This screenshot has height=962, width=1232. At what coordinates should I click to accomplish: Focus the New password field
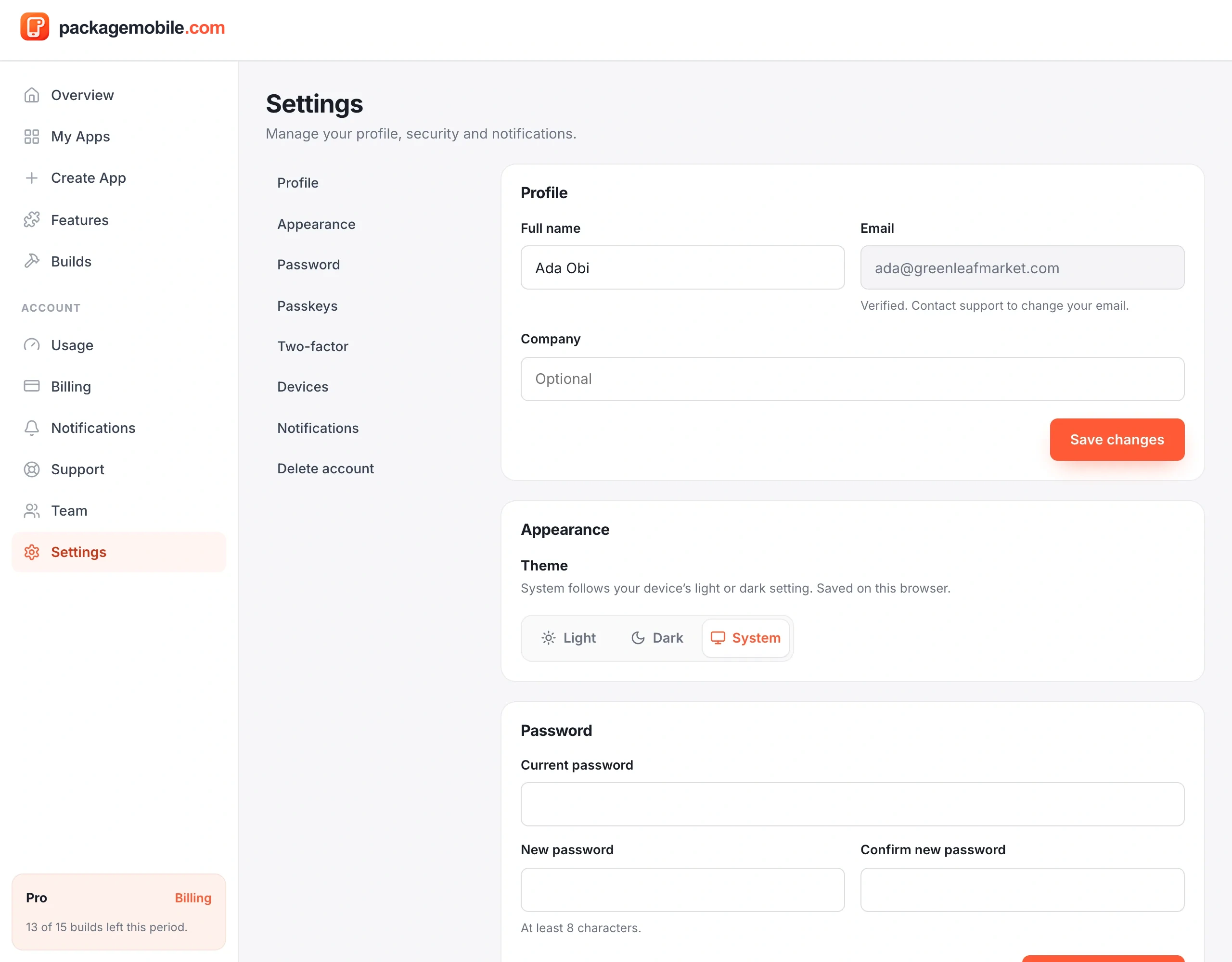tap(682, 890)
